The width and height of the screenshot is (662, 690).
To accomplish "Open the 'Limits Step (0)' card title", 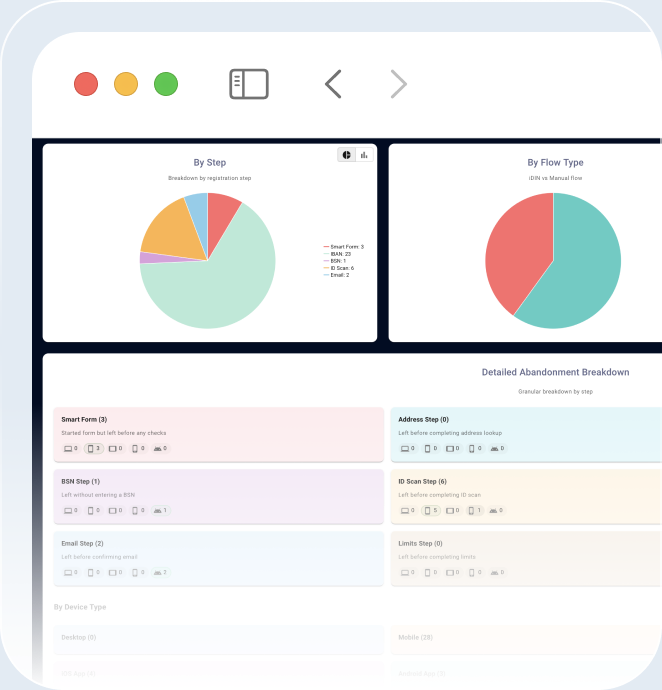I will click(x=420, y=543).
